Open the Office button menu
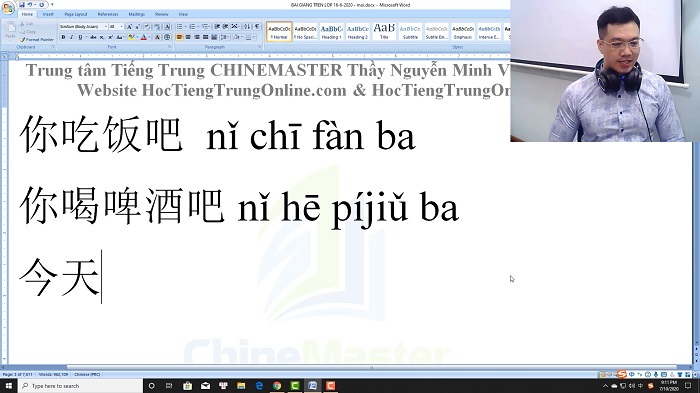Viewport: 700px width, 393px height. pos(8,8)
